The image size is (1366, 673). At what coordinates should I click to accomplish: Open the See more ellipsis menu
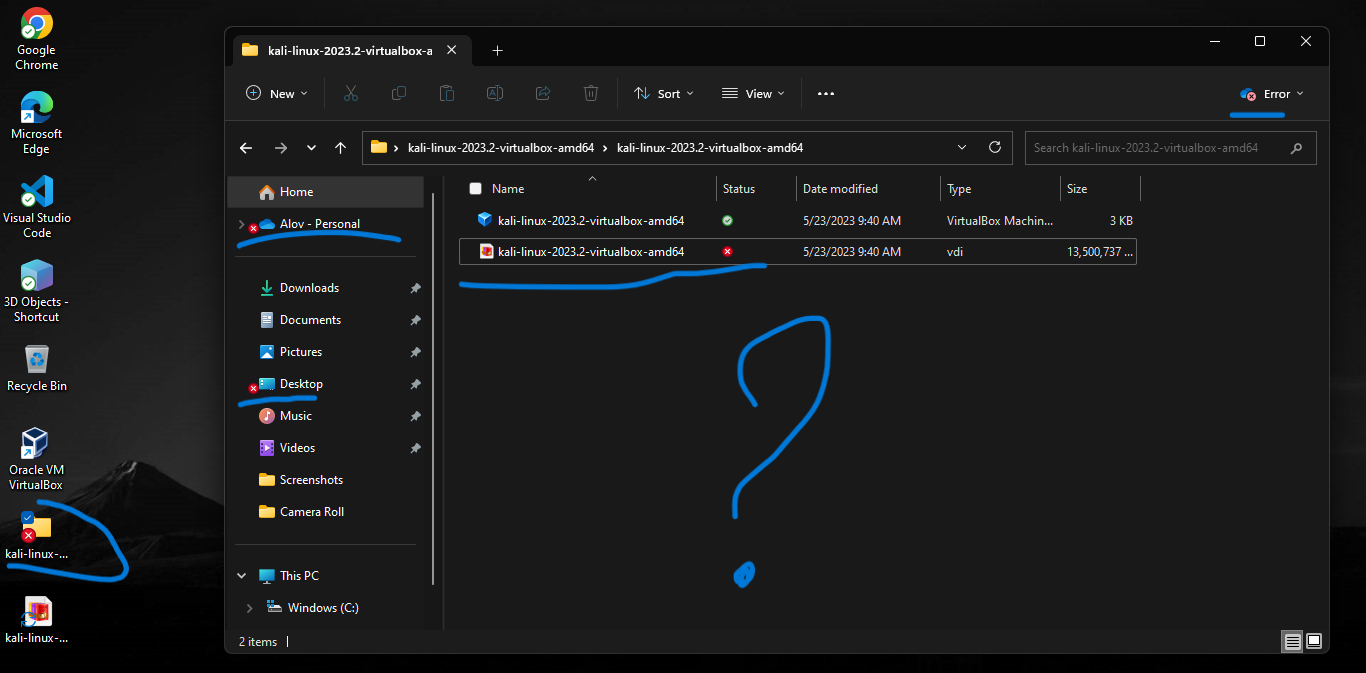tap(825, 93)
